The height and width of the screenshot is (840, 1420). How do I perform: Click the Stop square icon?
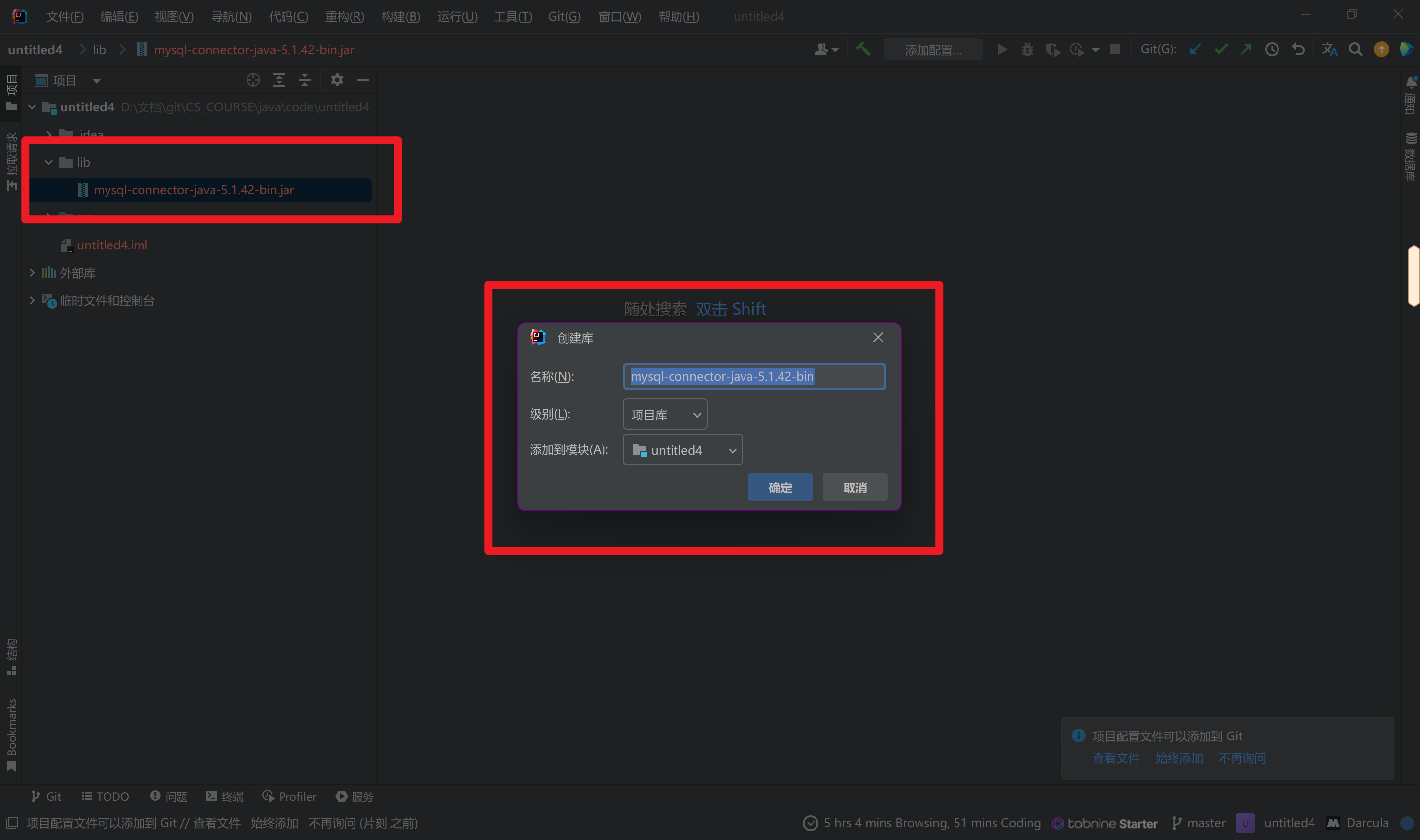[x=1115, y=49]
